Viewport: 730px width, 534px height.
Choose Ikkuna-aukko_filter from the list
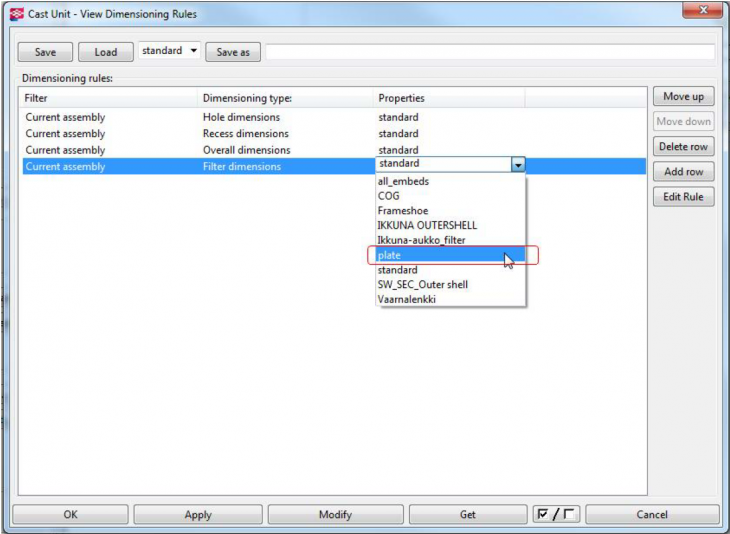click(x=451, y=240)
